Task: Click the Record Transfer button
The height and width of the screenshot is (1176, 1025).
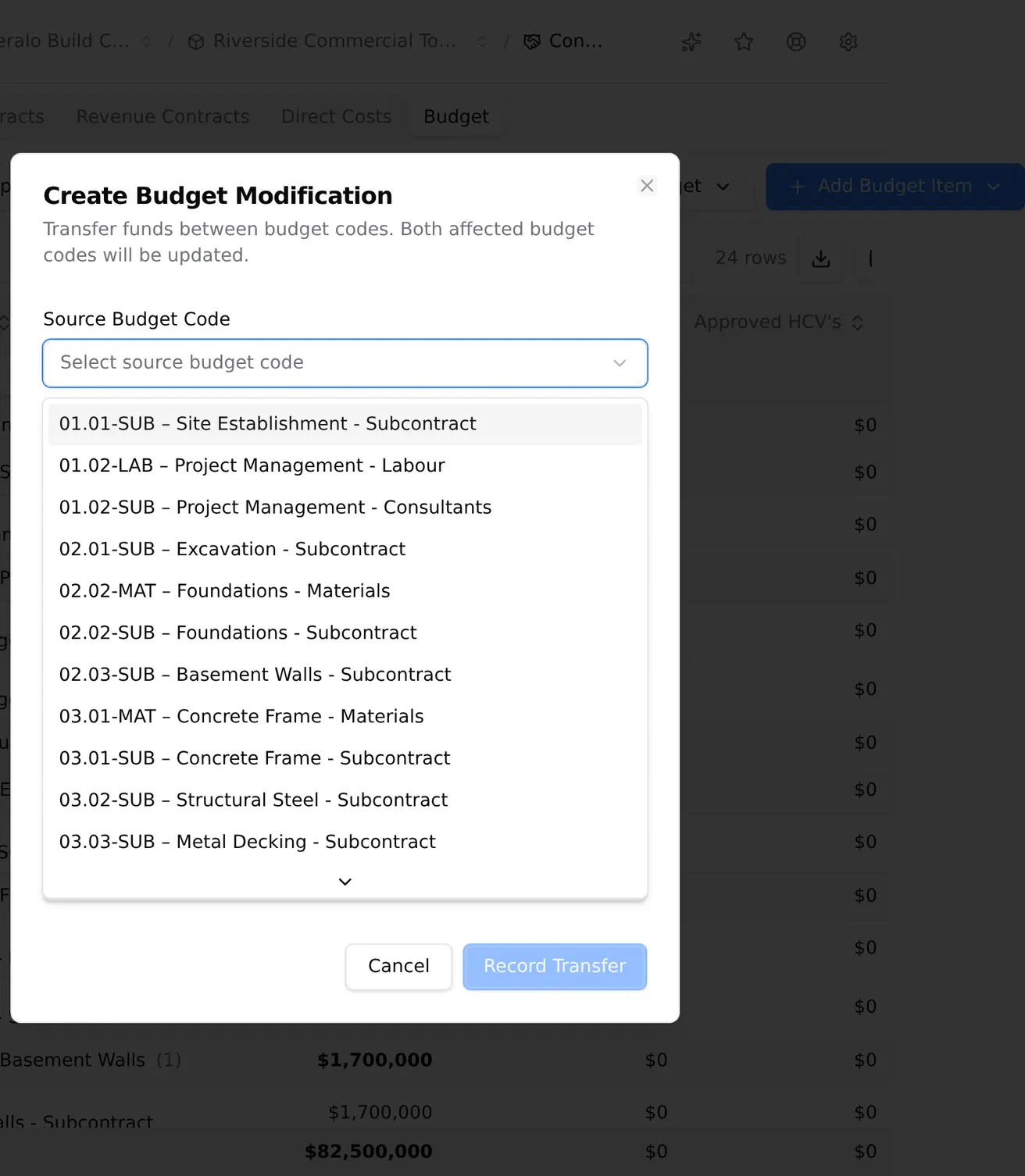Action: (x=555, y=967)
